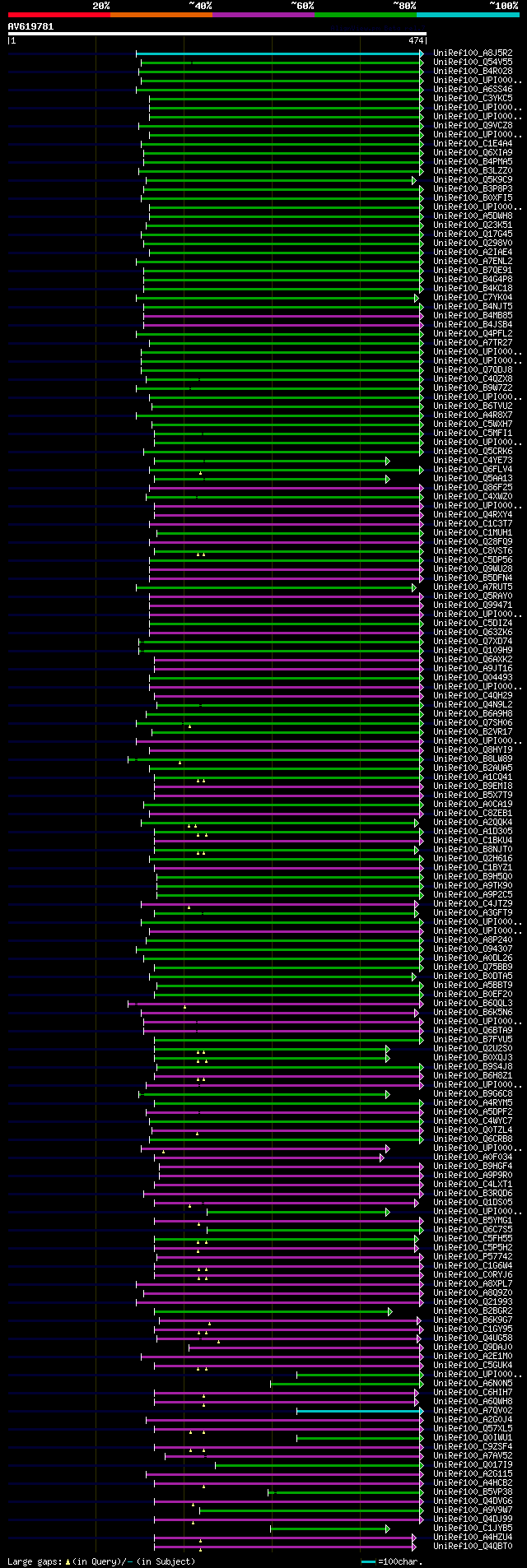The width and height of the screenshot is (527, 1568).
Task: Open hit UniRef100_C1JYB5
Action: pyautogui.click(x=473, y=1529)
